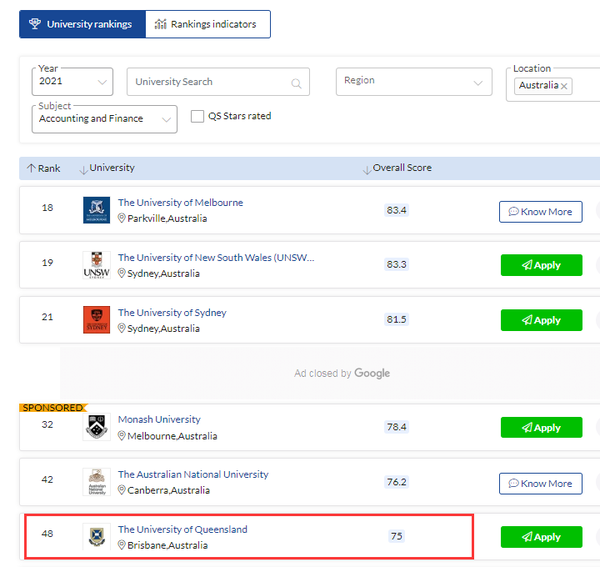Click the 81.5 overall score value
The width and height of the screenshot is (600, 567).
tap(396, 319)
